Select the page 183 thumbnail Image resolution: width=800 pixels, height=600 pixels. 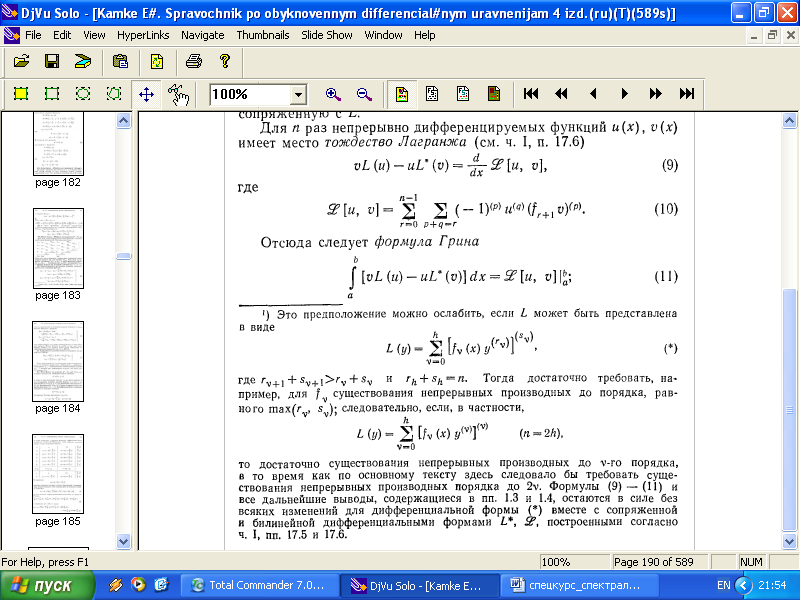58,248
